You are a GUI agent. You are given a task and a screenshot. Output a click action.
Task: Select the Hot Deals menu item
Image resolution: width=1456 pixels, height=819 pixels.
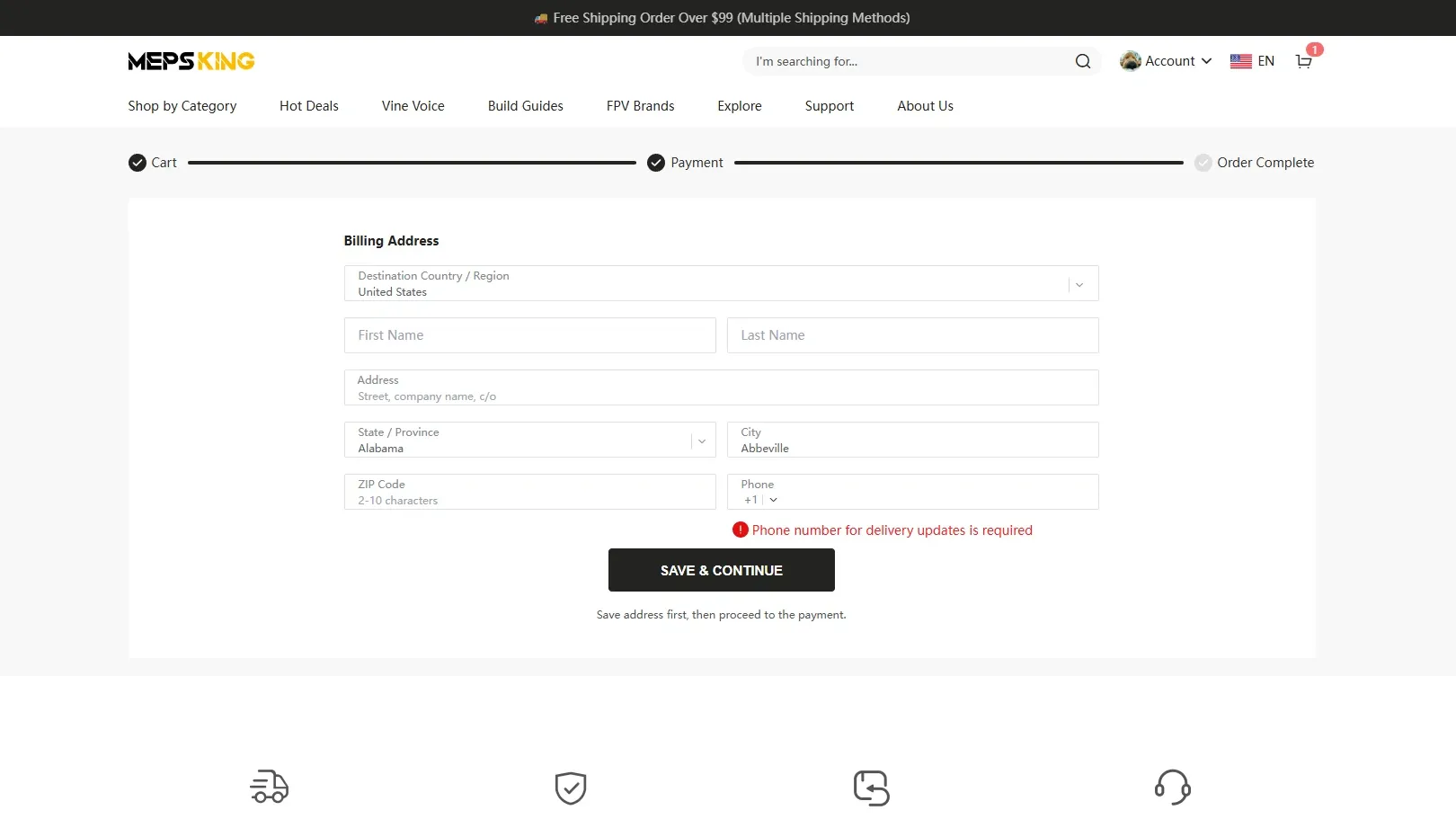point(308,106)
